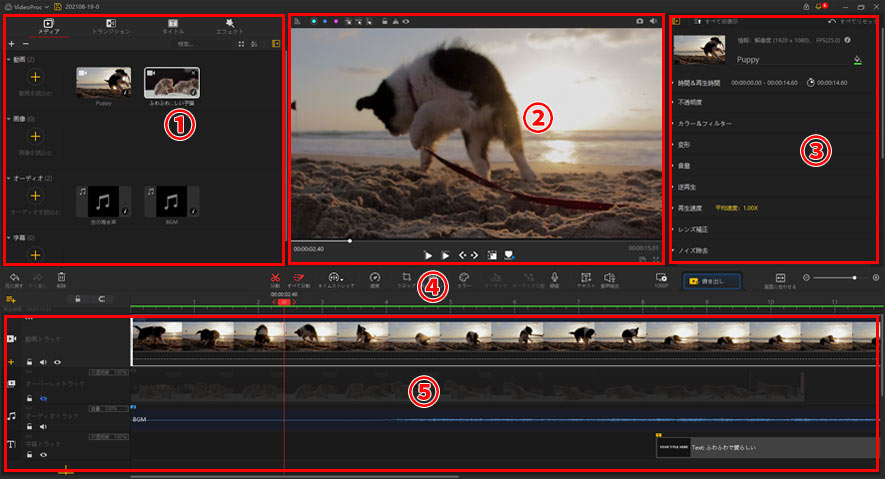This screenshot has width=885, height=479.
Task: Remove the kitten clip with its X
Action: (x=194, y=73)
